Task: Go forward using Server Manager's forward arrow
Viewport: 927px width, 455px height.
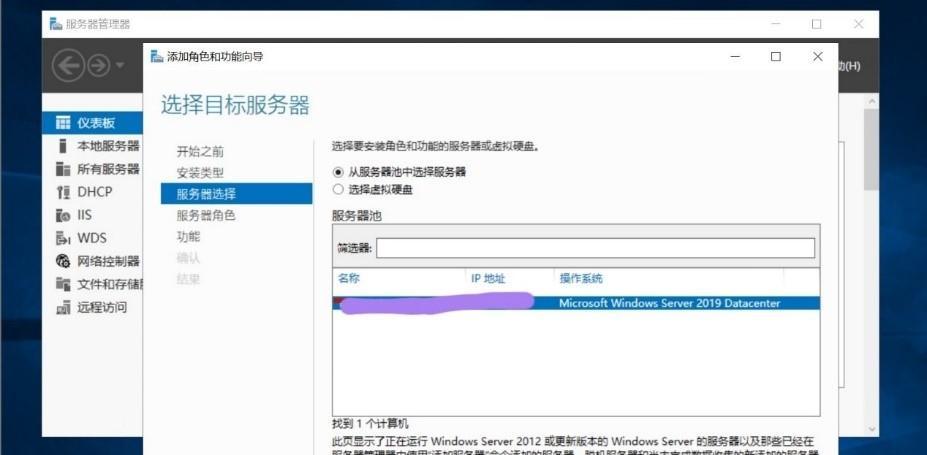Action: point(99,66)
